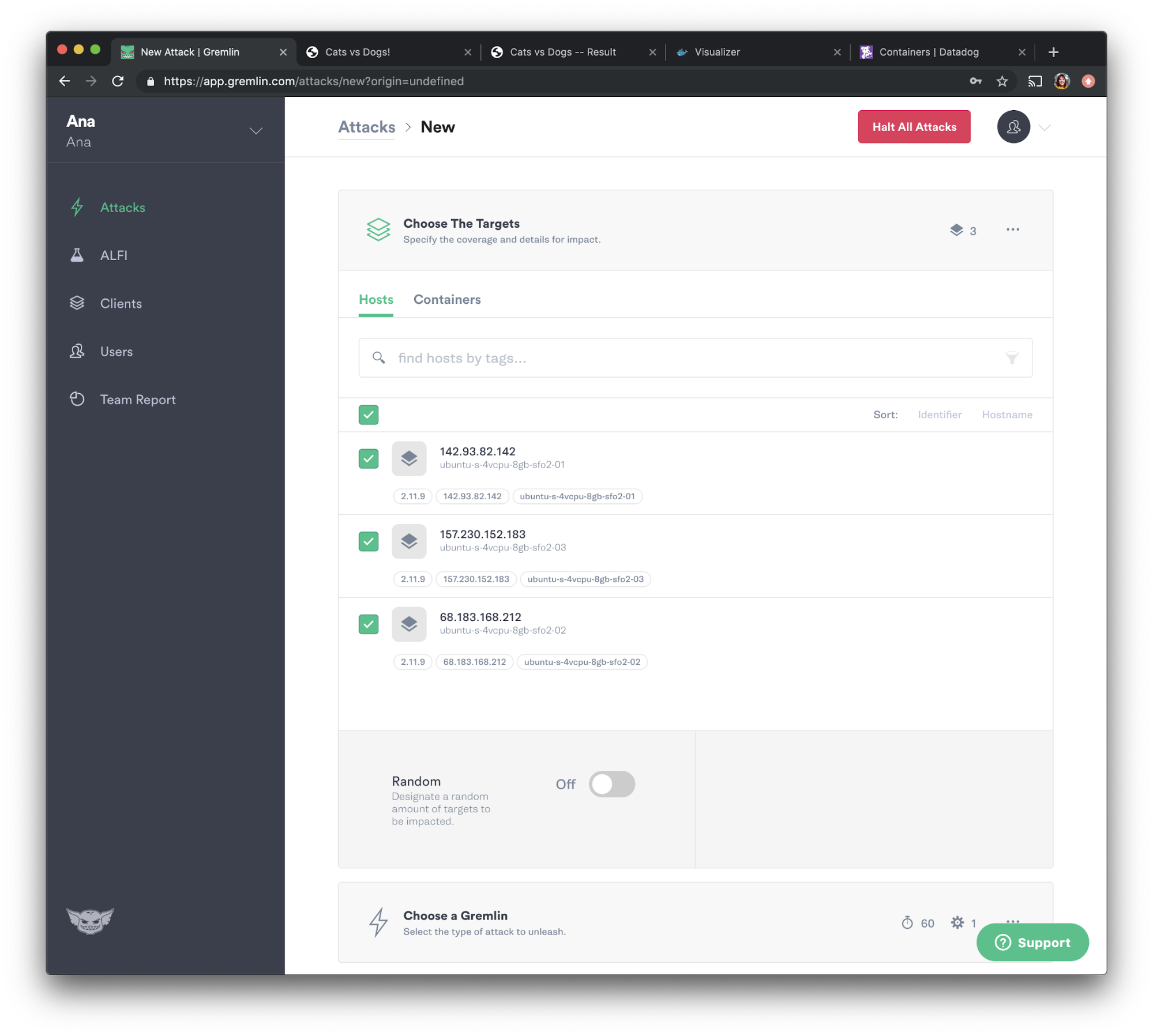The width and height of the screenshot is (1153, 1036).
Task: Sort hosts by Hostname
Action: click(1006, 415)
